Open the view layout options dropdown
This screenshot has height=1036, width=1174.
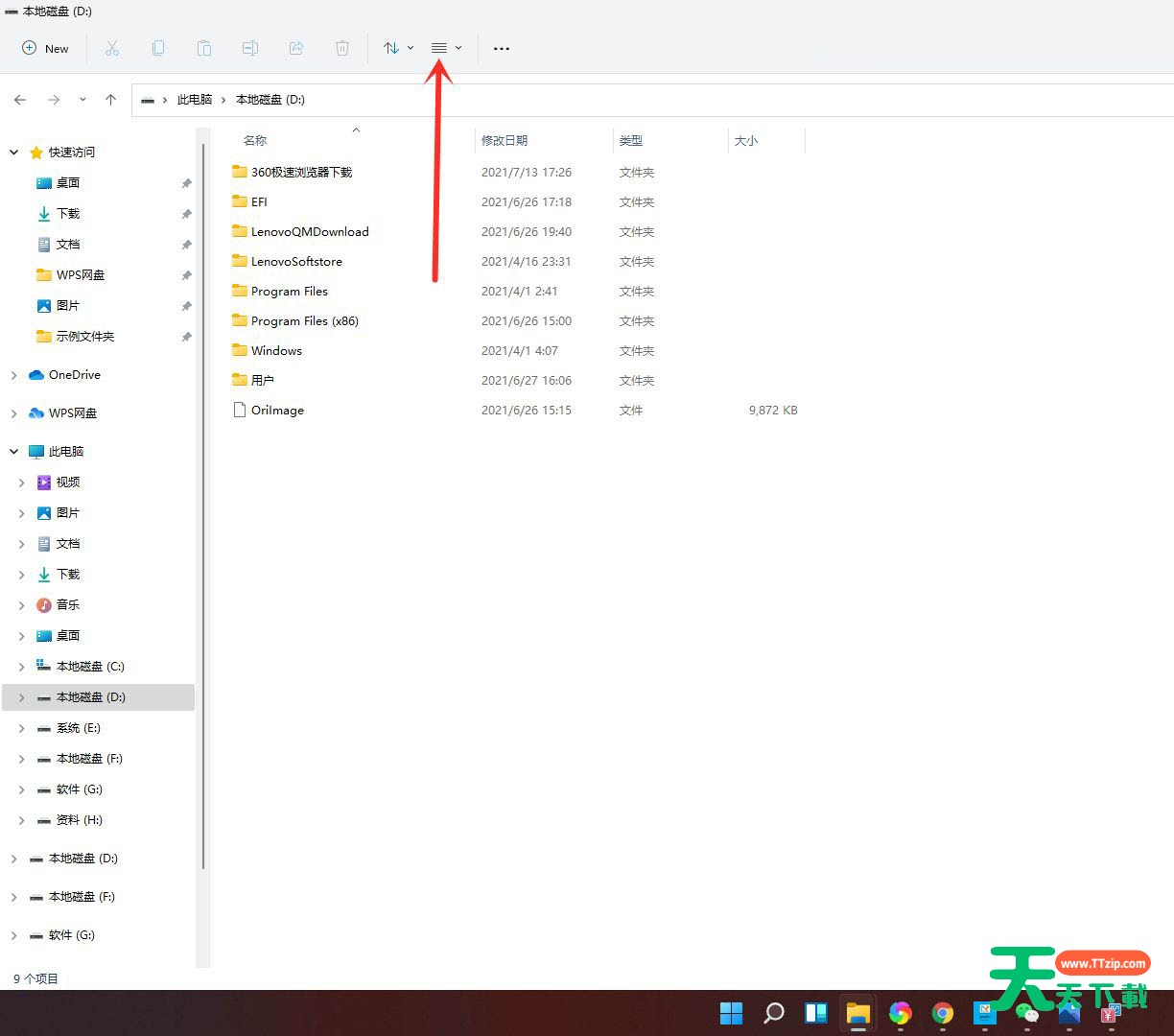(446, 48)
